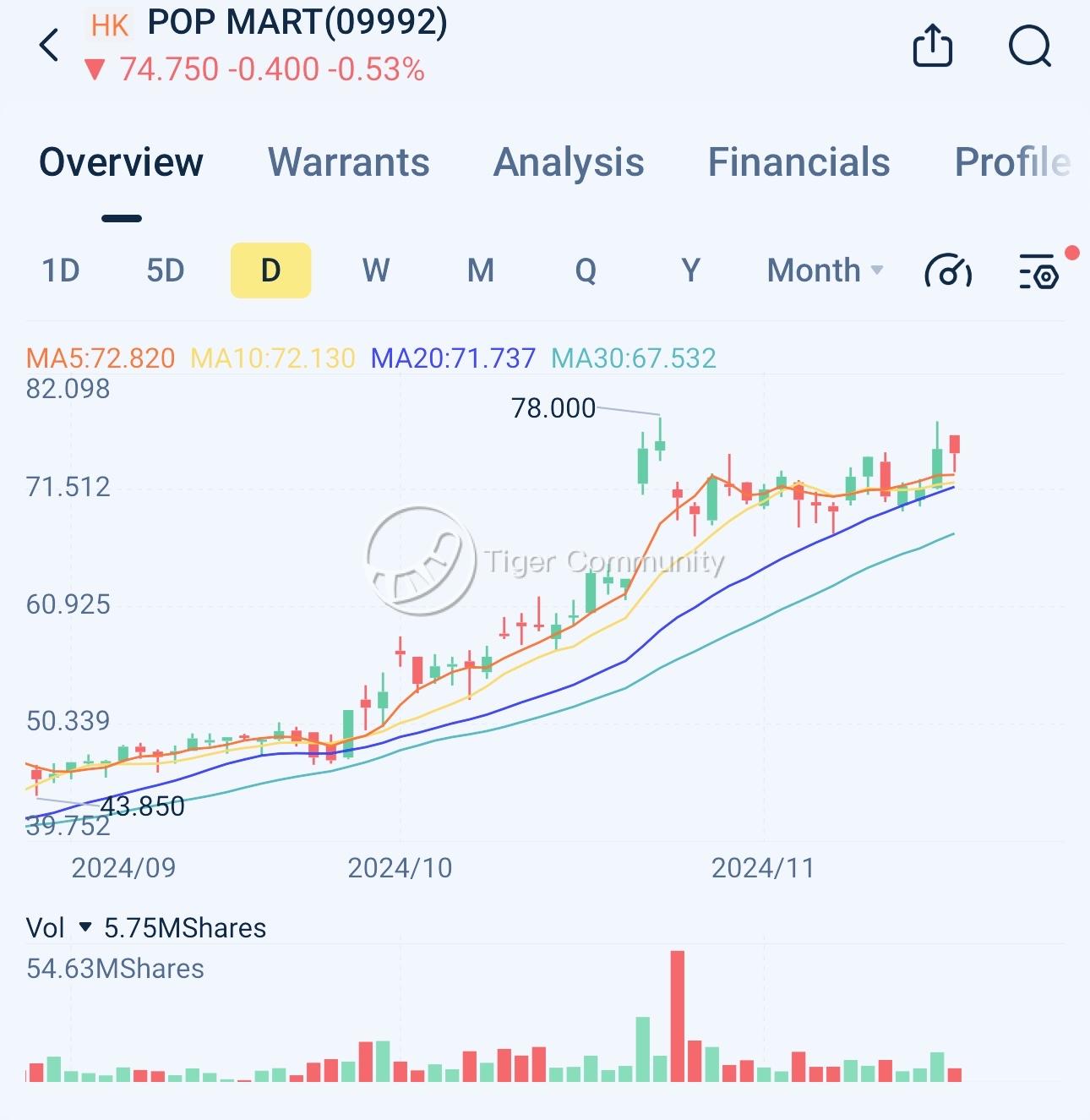Expand the Month period dropdown

(x=825, y=270)
